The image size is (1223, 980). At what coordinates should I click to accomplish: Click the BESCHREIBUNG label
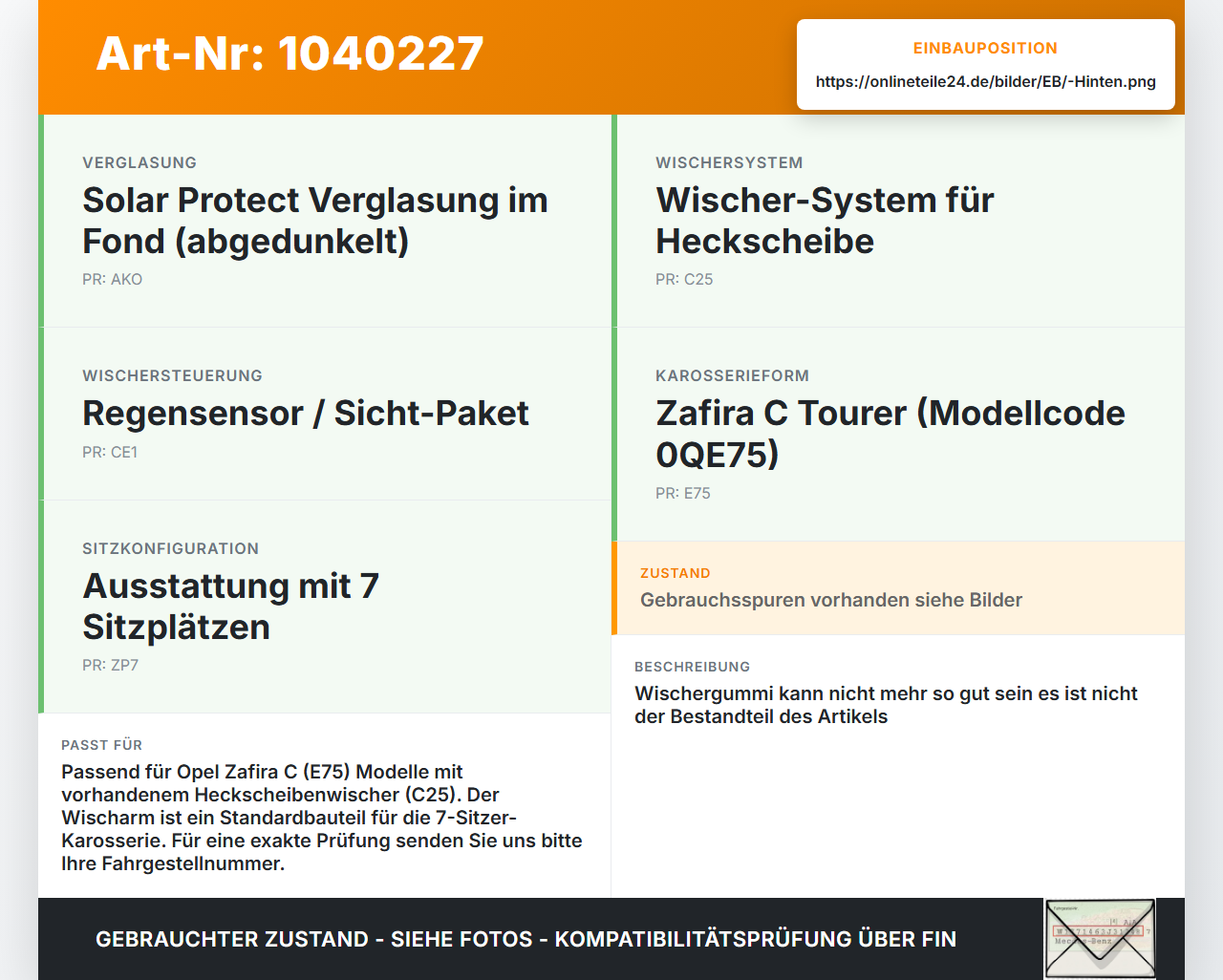pos(693,667)
